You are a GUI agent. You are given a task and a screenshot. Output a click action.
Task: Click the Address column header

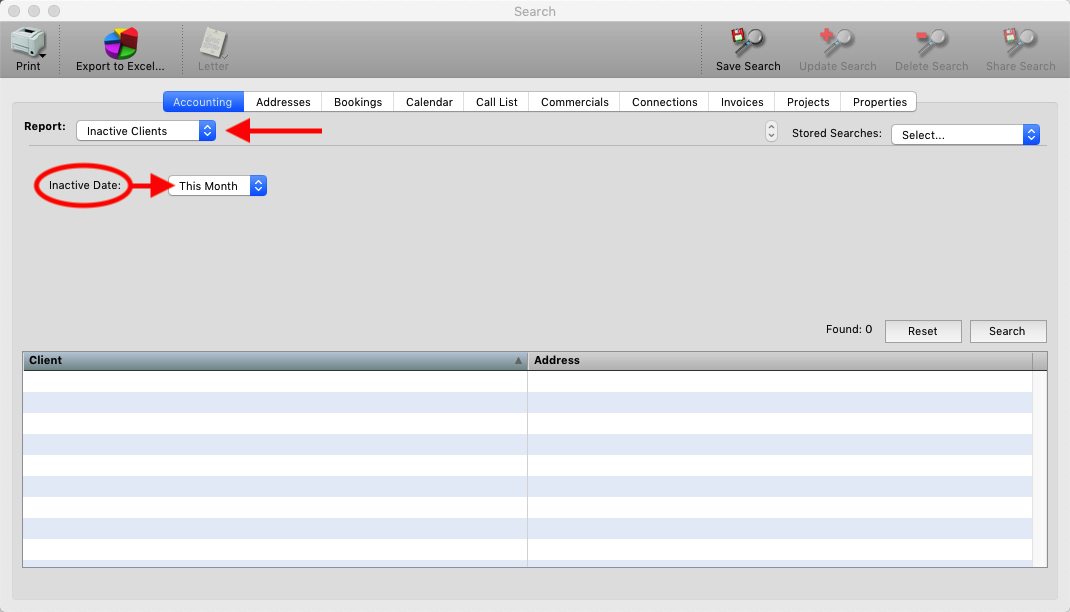pos(780,360)
